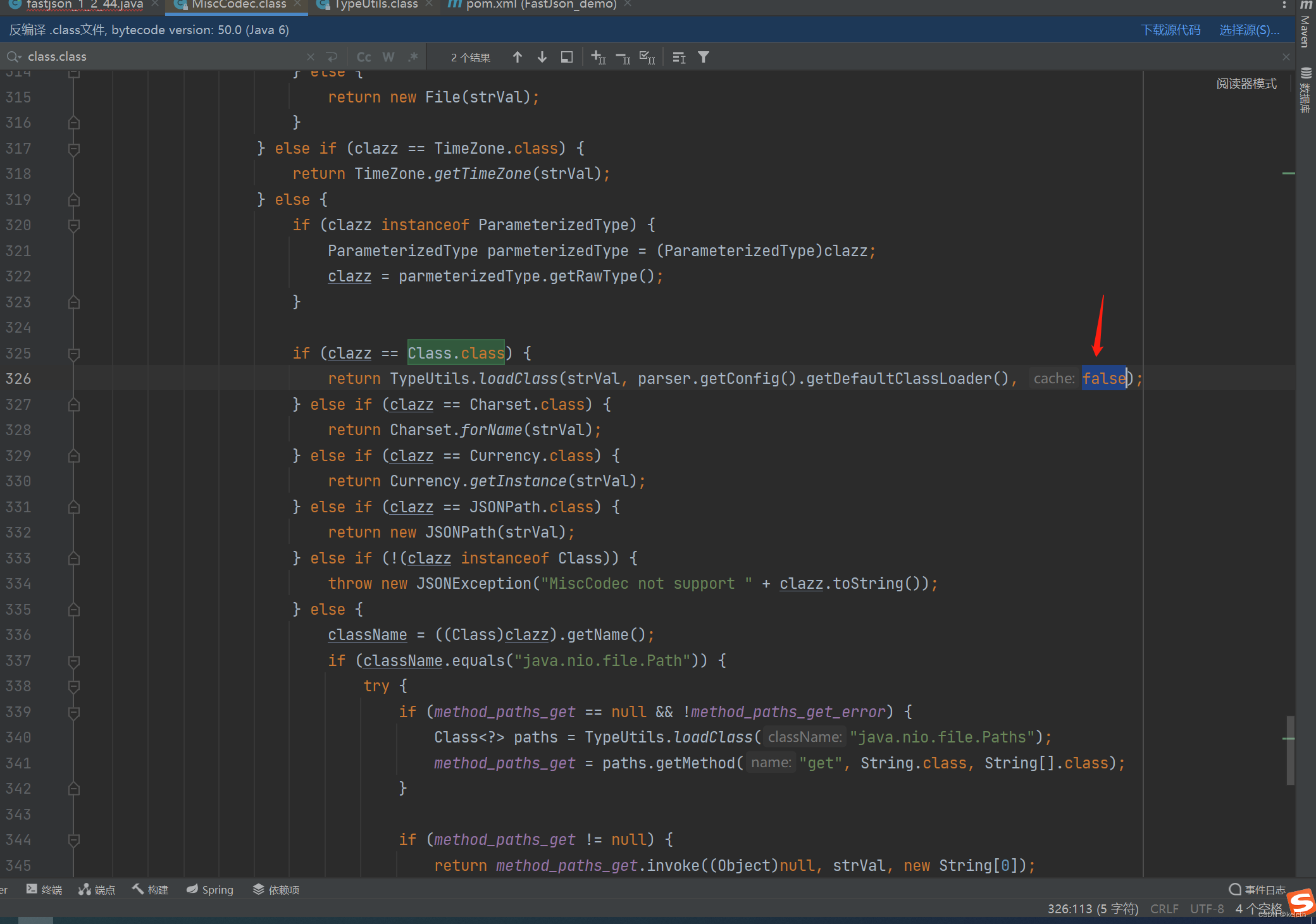Fold the method_paths_get != null block on line 344
This screenshot has height=924, width=1316.
point(74,840)
